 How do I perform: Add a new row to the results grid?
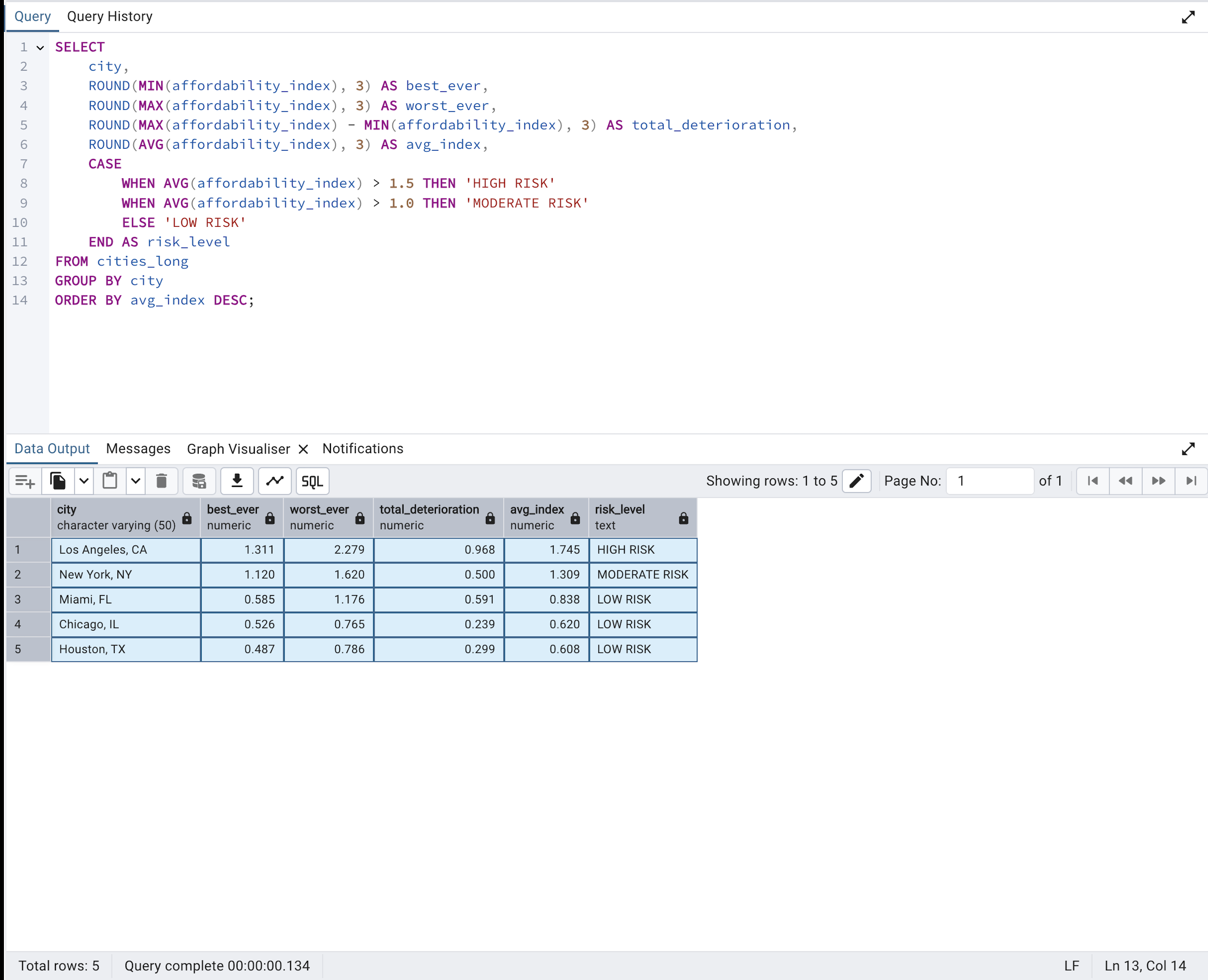point(25,481)
